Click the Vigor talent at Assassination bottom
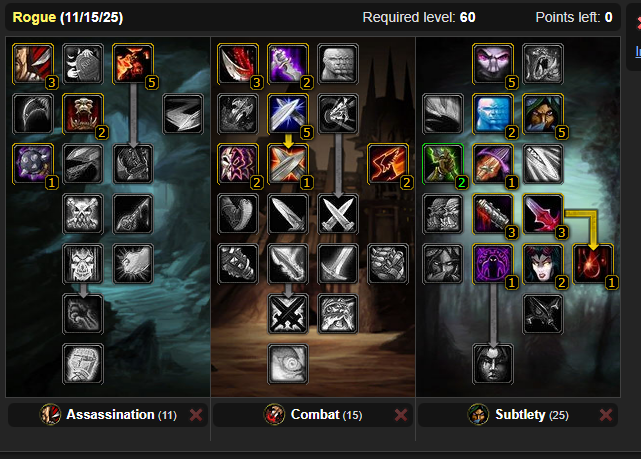Image resolution: width=641 pixels, height=459 pixels. pyautogui.click(x=83, y=364)
